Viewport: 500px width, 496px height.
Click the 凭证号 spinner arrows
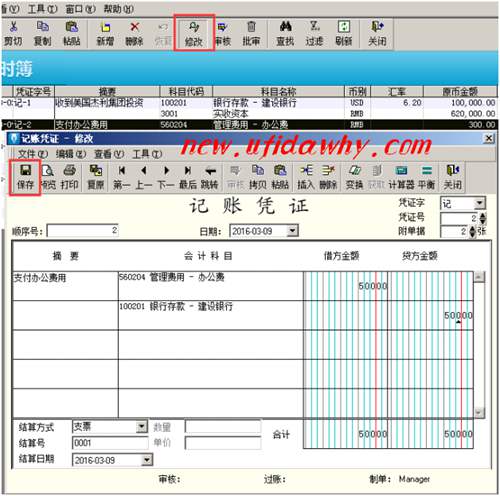pyautogui.click(x=483, y=218)
